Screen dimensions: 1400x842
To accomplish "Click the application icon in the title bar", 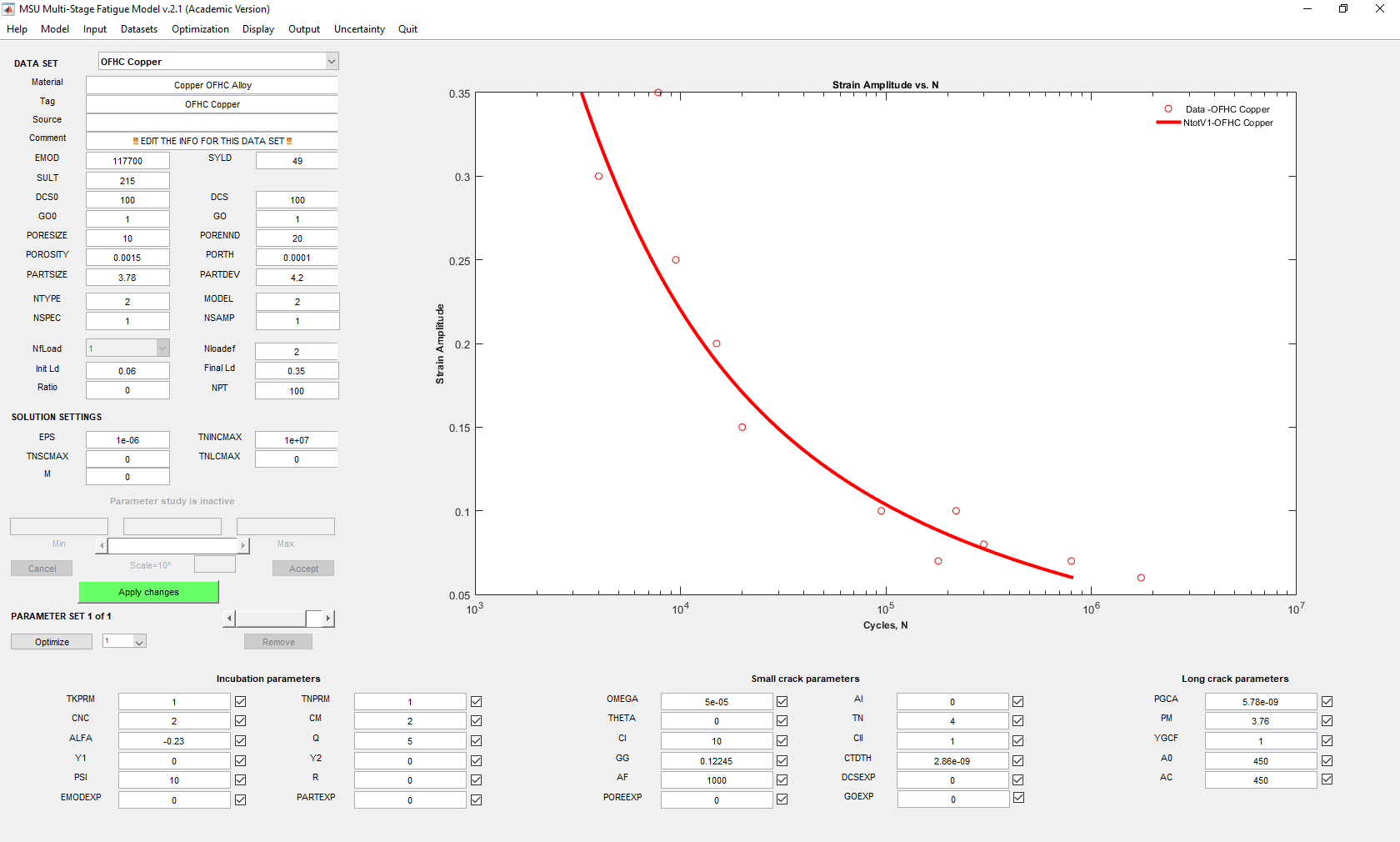I will coord(9,9).
